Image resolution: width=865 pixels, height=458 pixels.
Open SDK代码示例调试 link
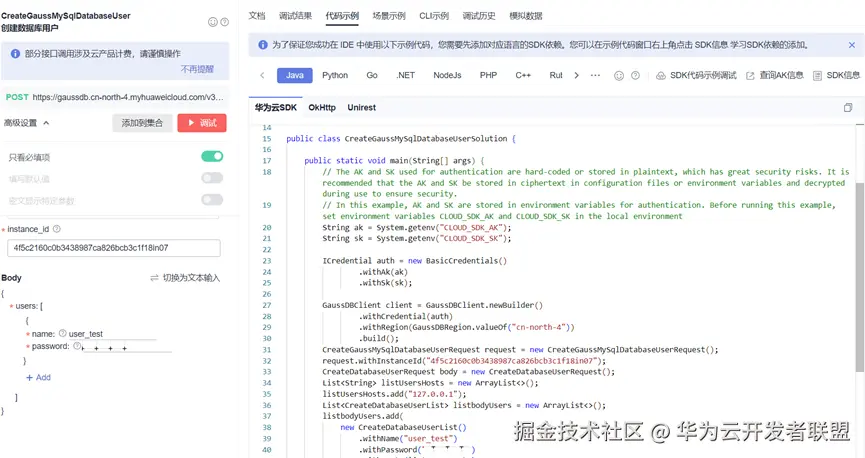pyautogui.click(x=696, y=76)
